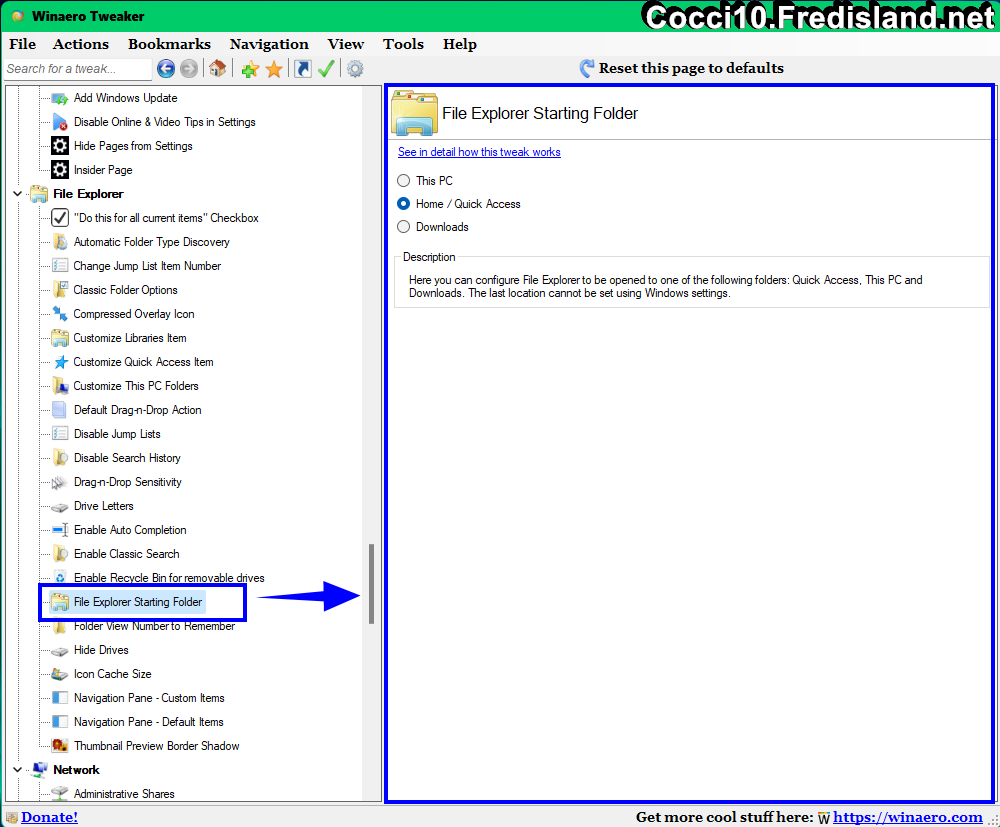Click the Enable Auto Completion cursor icon
1000x827 pixels.
[60, 530]
